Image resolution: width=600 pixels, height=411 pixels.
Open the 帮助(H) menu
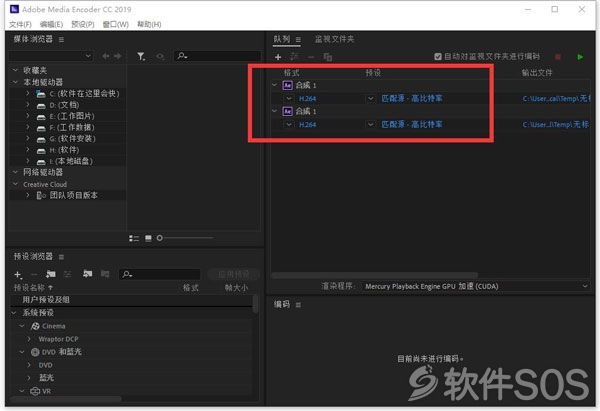149,24
